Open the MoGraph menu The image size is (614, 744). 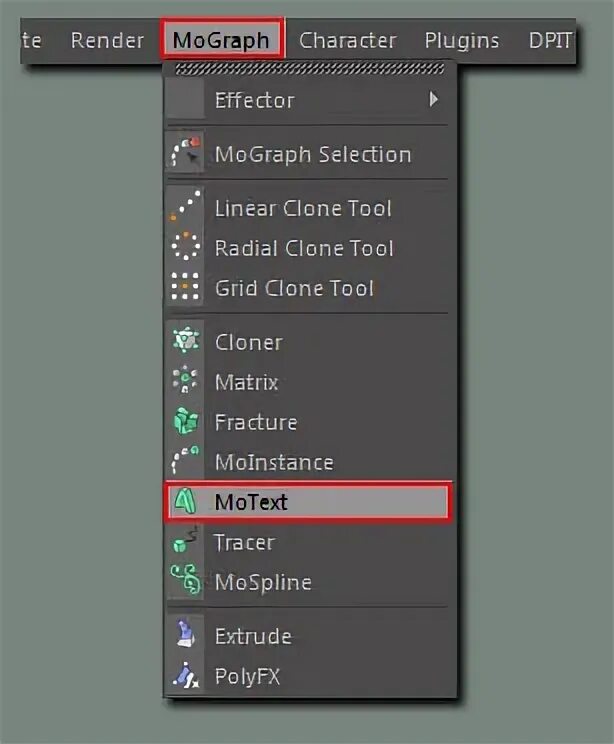click(x=221, y=41)
